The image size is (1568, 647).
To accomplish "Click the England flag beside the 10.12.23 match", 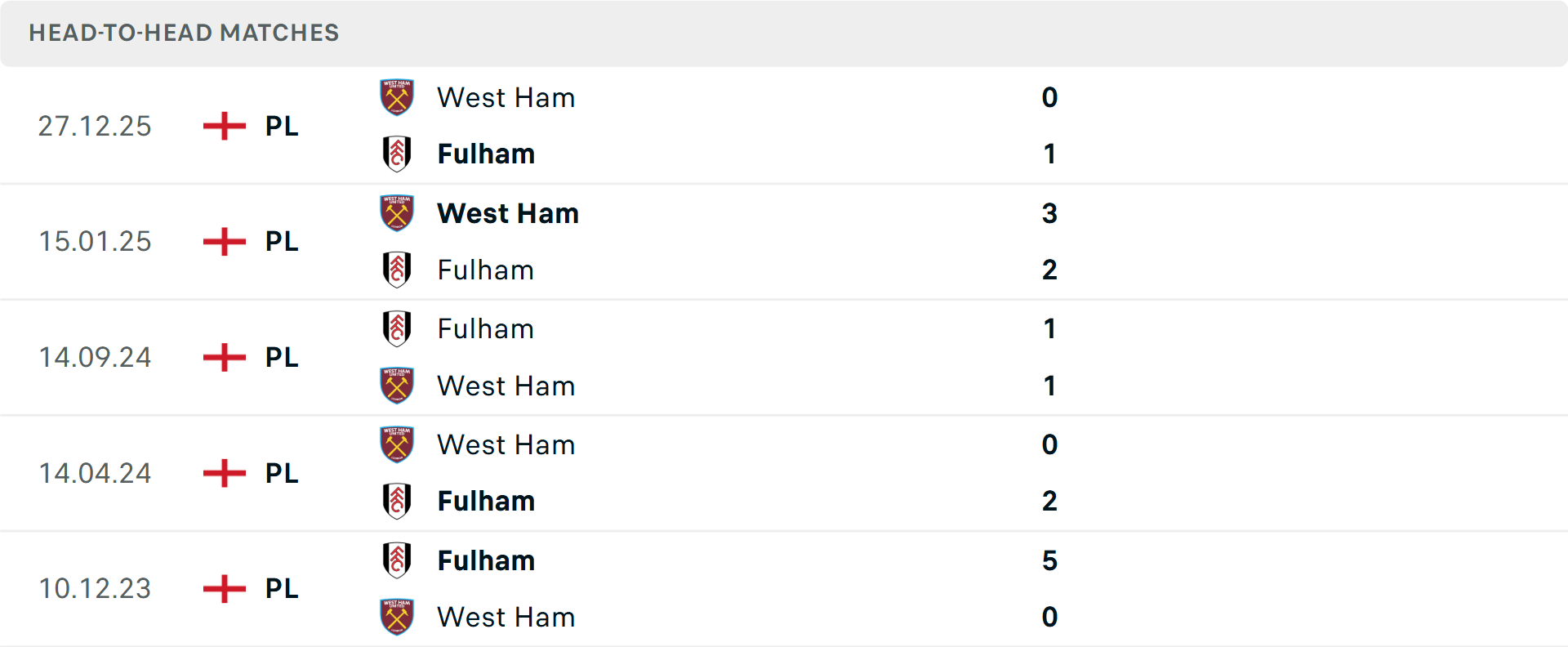I will point(222,588).
